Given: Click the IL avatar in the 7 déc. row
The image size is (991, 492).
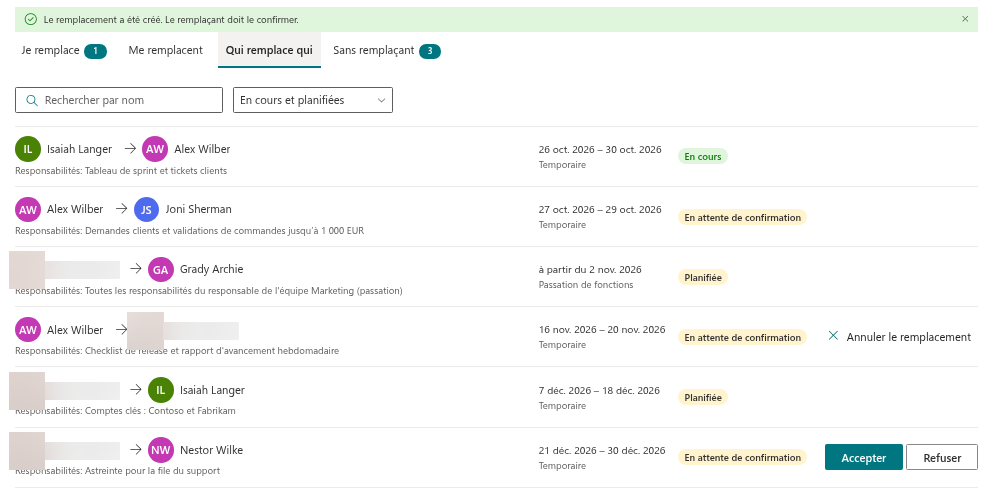Looking at the screenshot, I should click(x=161, y=390).
